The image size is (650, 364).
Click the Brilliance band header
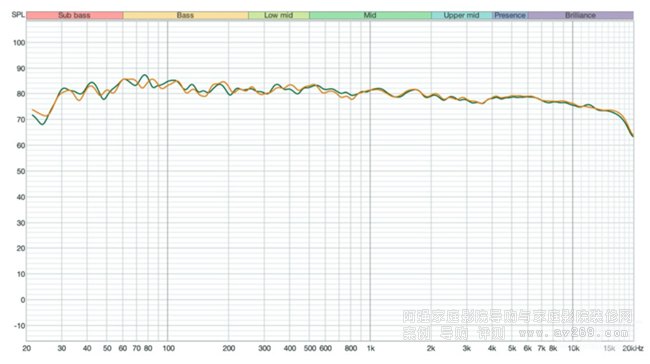tap(580, 15)
